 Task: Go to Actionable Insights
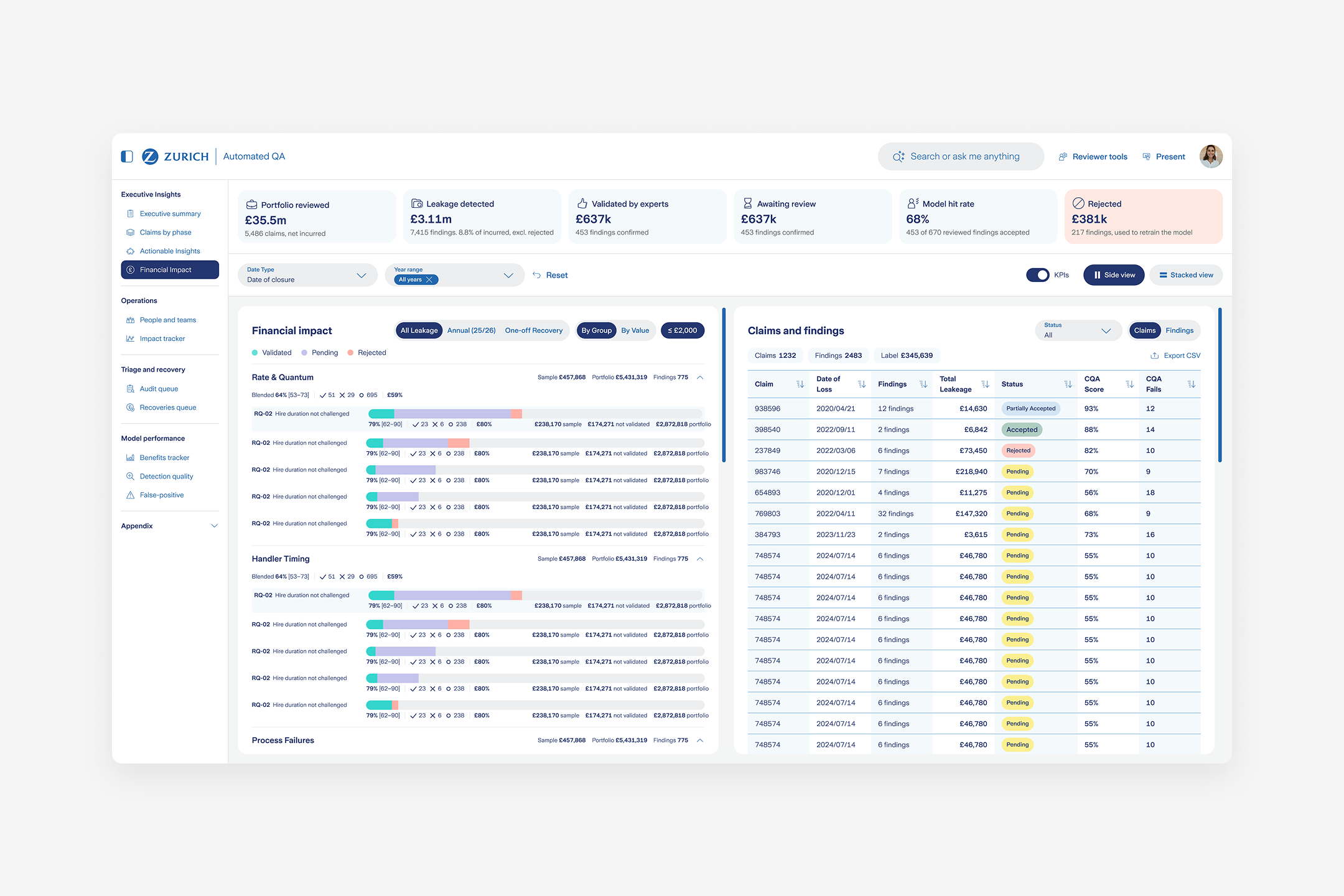click(170, 251)
